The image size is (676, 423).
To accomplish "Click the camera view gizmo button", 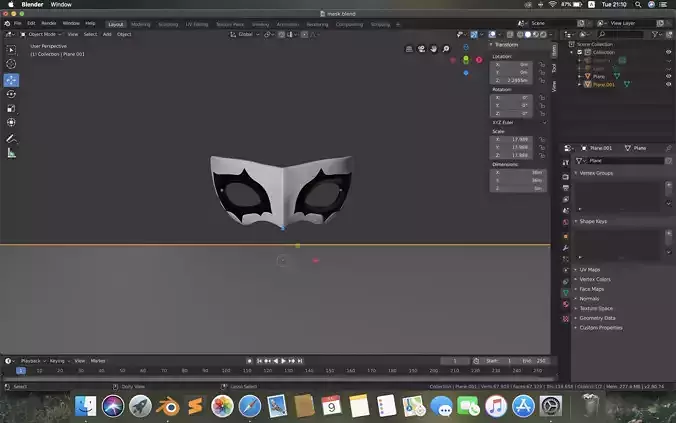I will click(421, 49).
